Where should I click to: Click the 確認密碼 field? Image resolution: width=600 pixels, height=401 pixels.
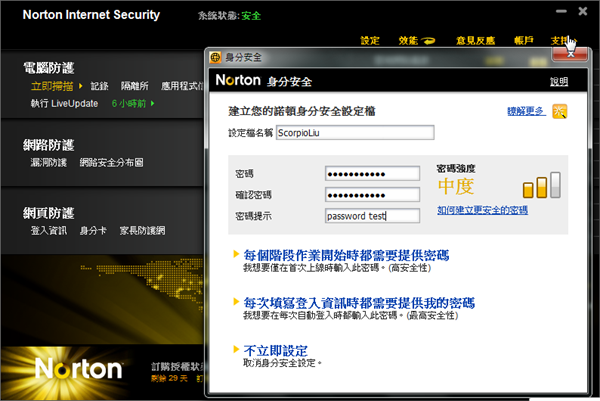click(372, 195)
